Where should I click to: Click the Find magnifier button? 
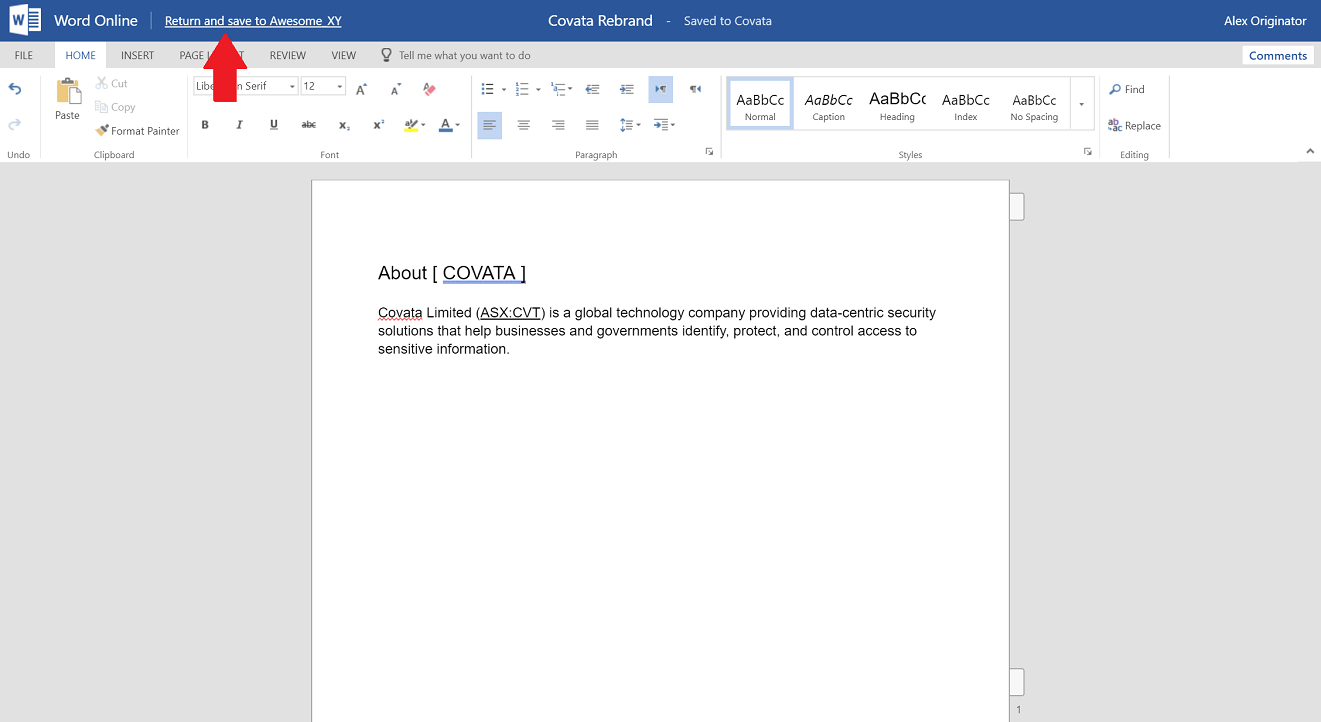[1127, 89]
